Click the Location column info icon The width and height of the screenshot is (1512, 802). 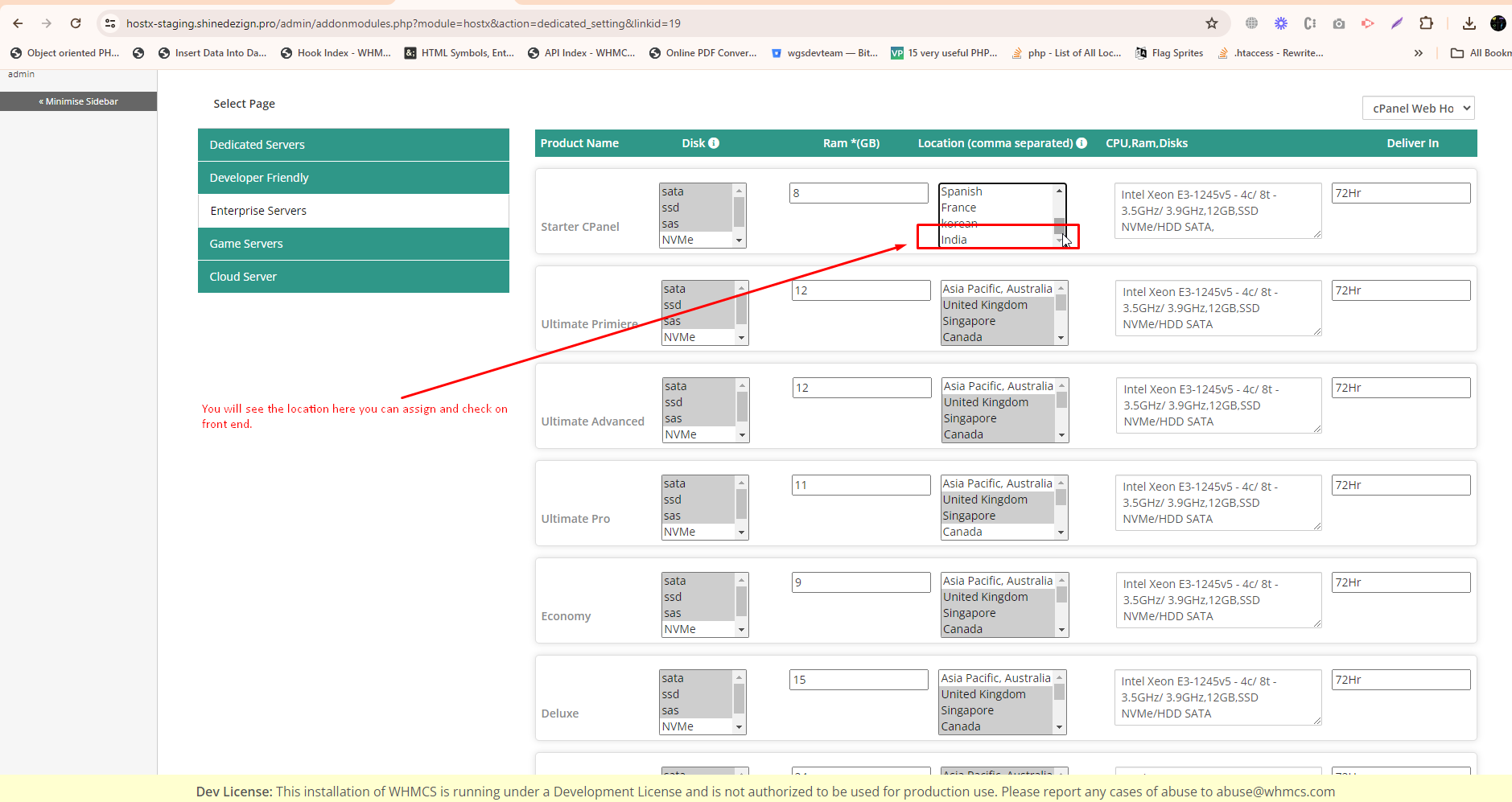(1081, 143)
